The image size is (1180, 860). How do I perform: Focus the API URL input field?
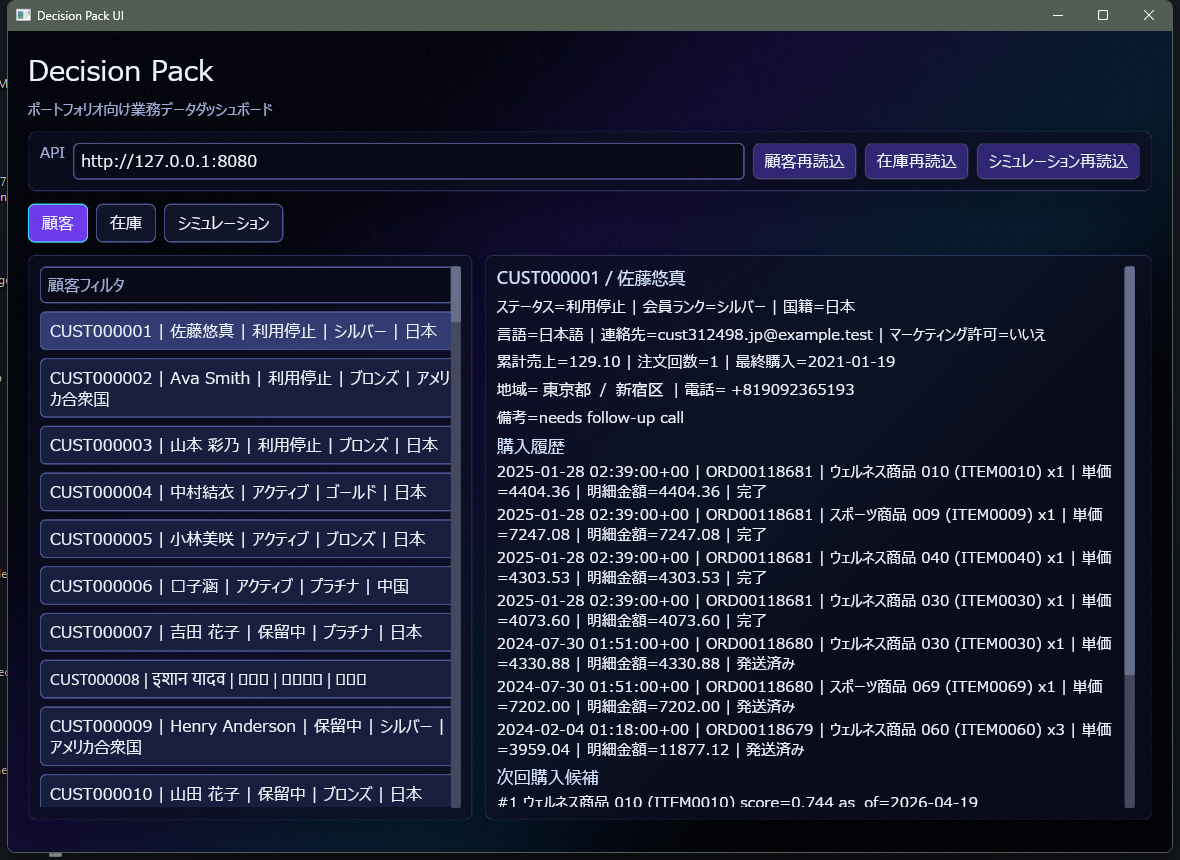pyautogui.click(x=409, y=161)
